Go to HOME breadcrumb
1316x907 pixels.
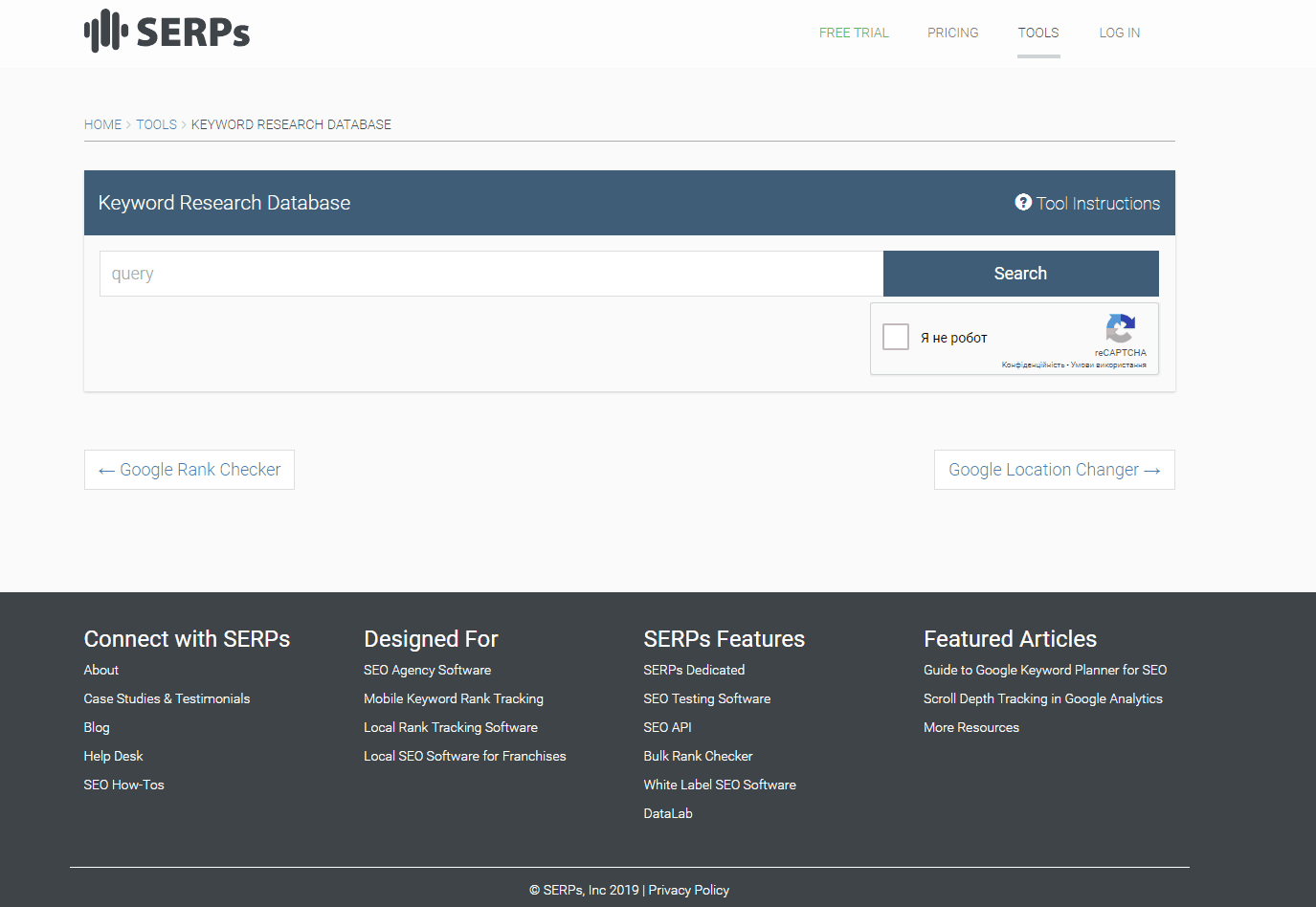103,124
